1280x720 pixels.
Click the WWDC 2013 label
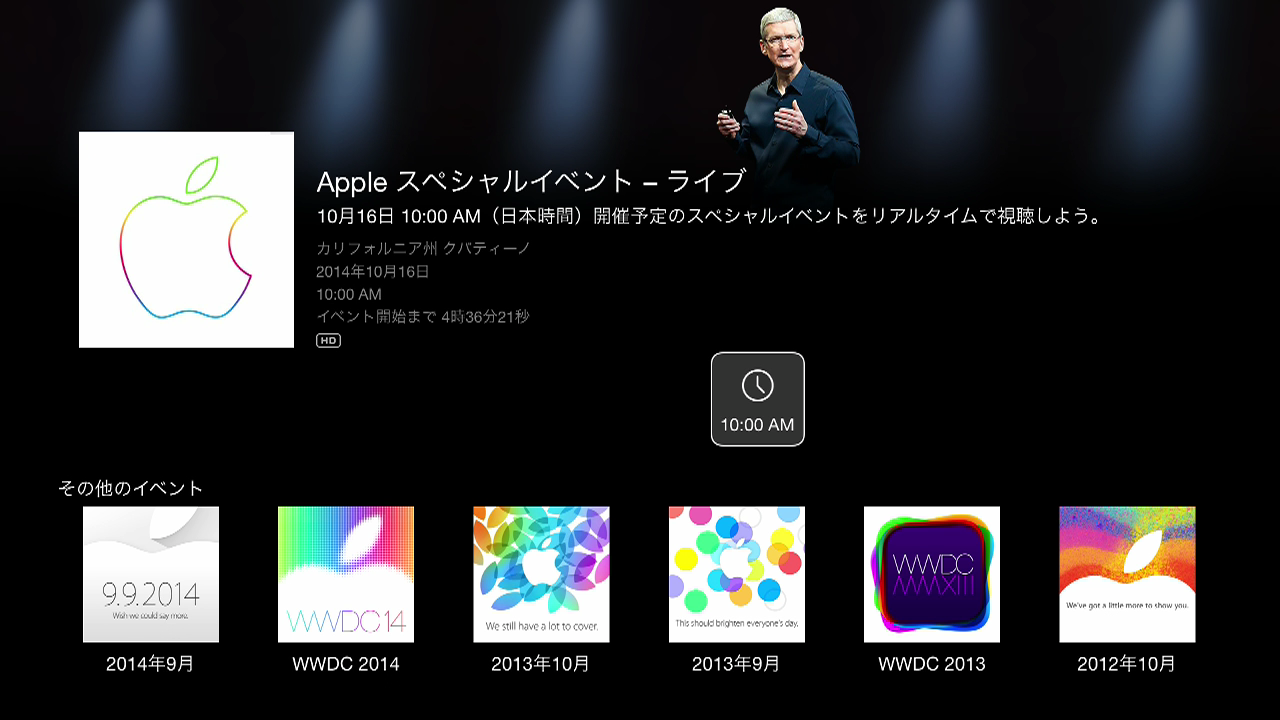click(x=932, y=664)
